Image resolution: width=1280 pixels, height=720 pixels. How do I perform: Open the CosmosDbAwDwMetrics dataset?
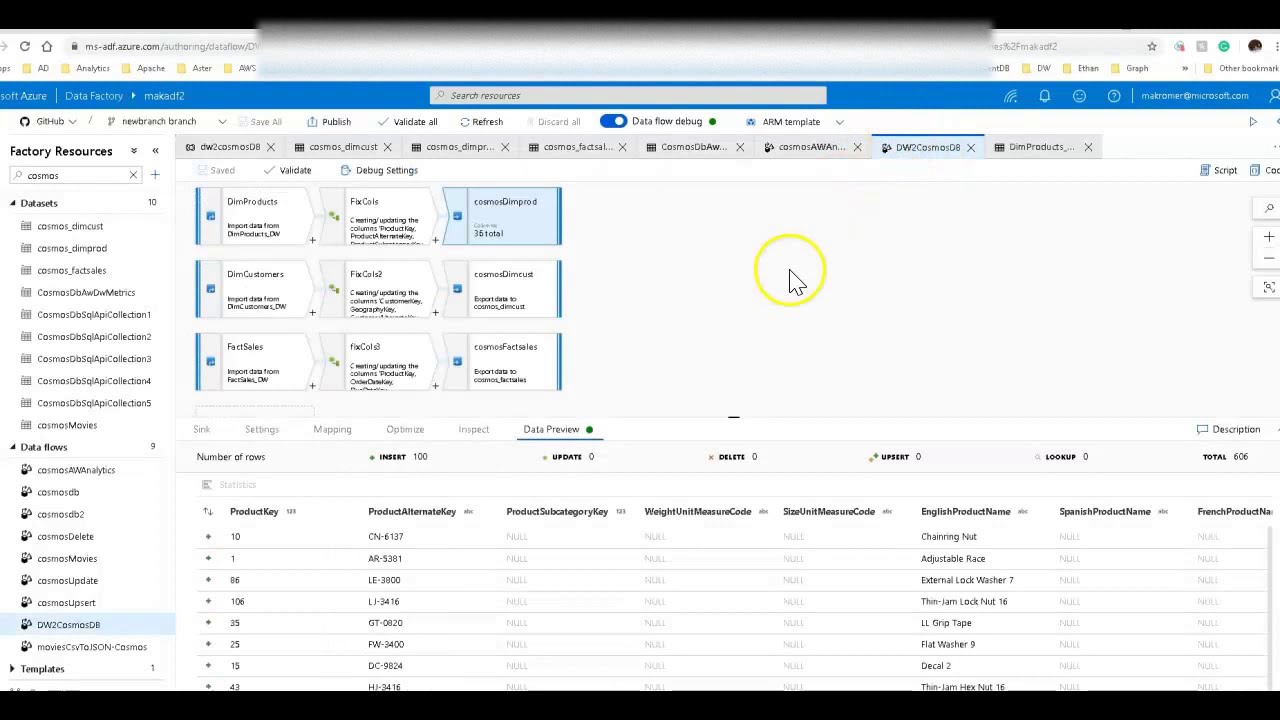point(86,292)
